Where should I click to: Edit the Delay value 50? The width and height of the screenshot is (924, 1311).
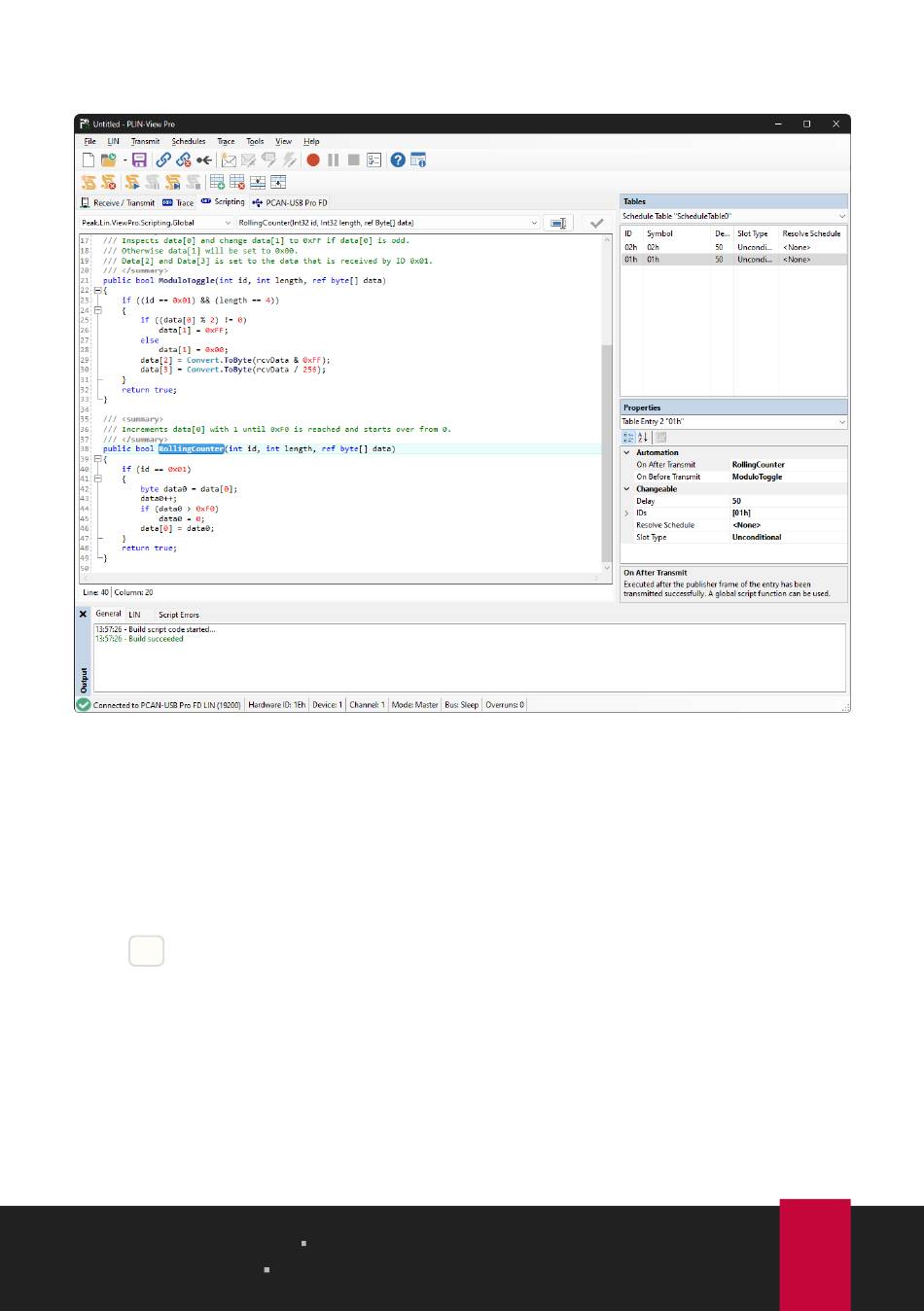(788, 501)
